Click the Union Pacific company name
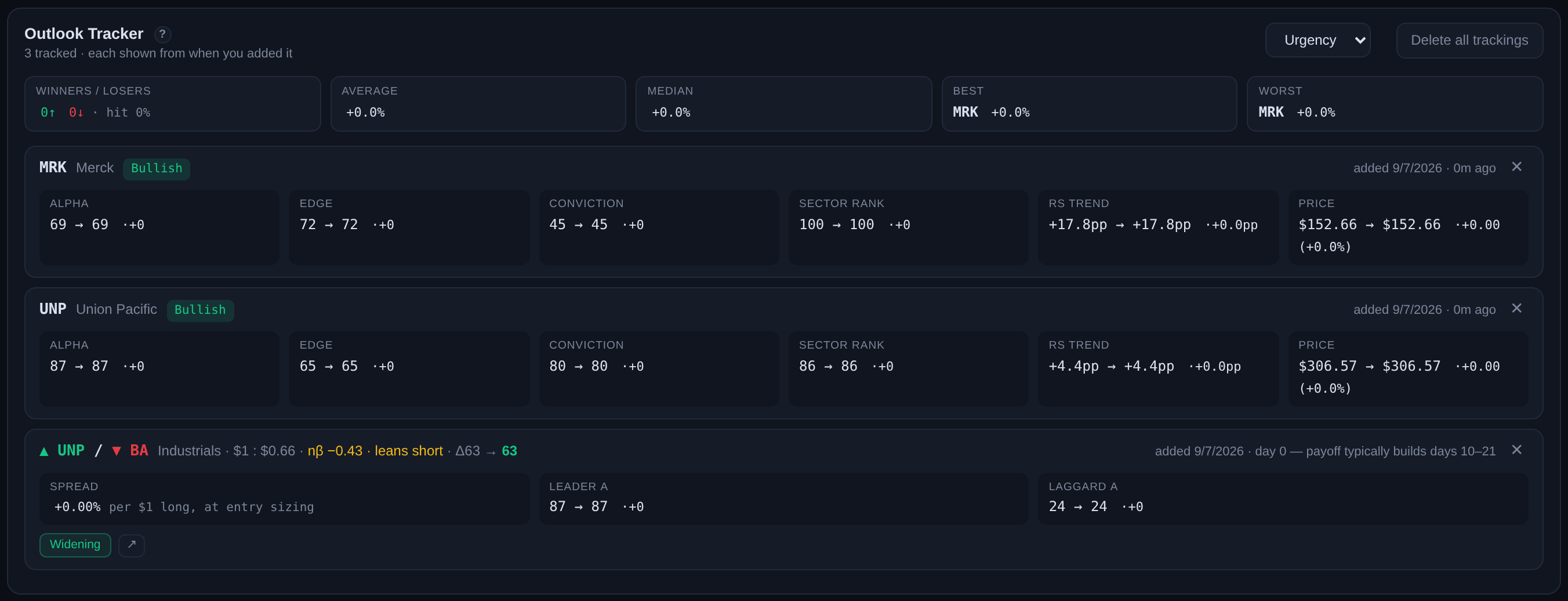This screenshot has height=601, width=1568. [x=116, y=309]
